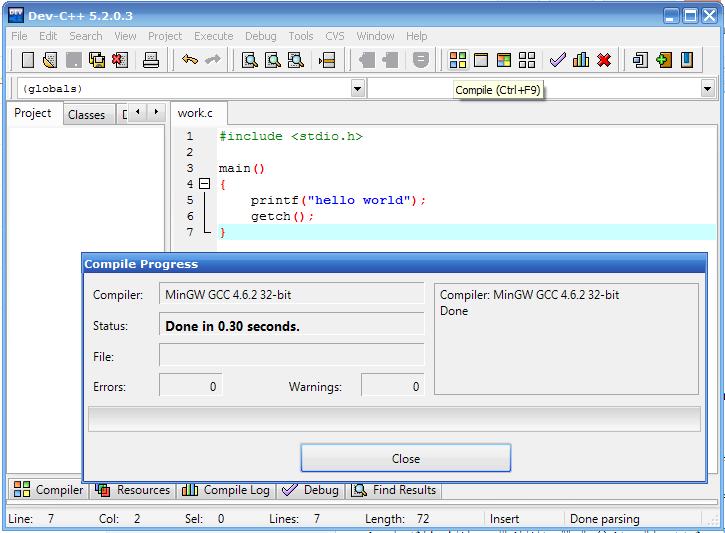Screen dimensions: 725x533
Task: Open the File menu
Action: coord(19,36)
